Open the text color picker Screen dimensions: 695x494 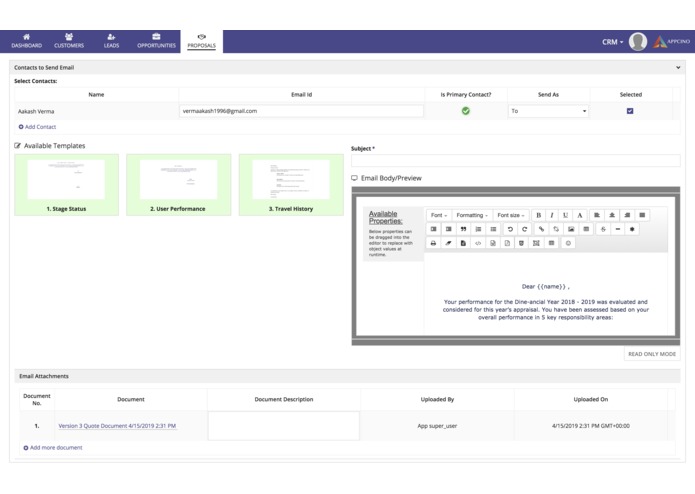579,215
